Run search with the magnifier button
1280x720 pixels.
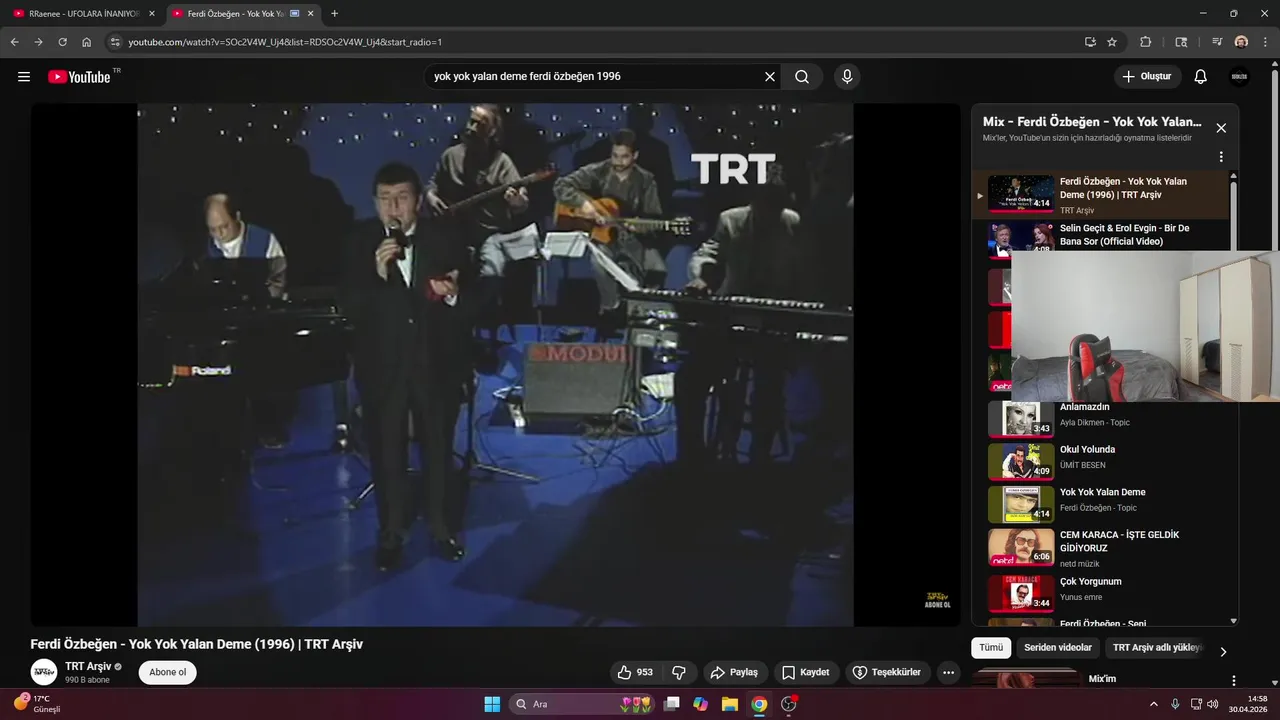[802, 77]
